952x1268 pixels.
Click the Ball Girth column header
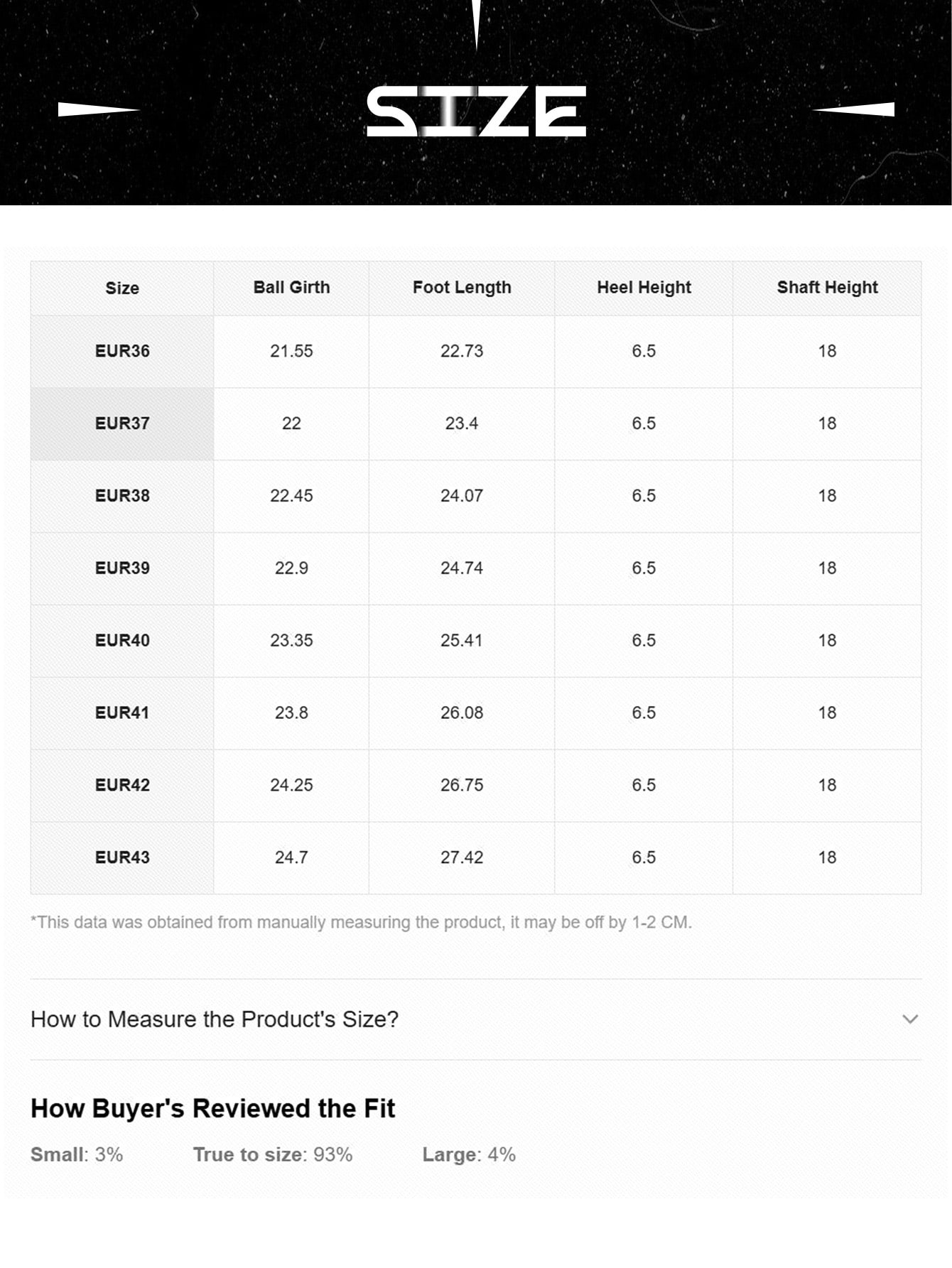(291, 288)
